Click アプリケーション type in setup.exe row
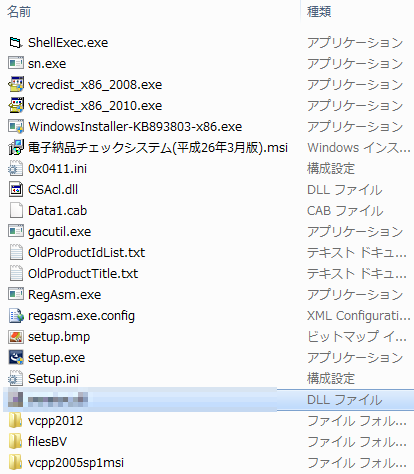414x474 pixels. [x=355, y=358]
